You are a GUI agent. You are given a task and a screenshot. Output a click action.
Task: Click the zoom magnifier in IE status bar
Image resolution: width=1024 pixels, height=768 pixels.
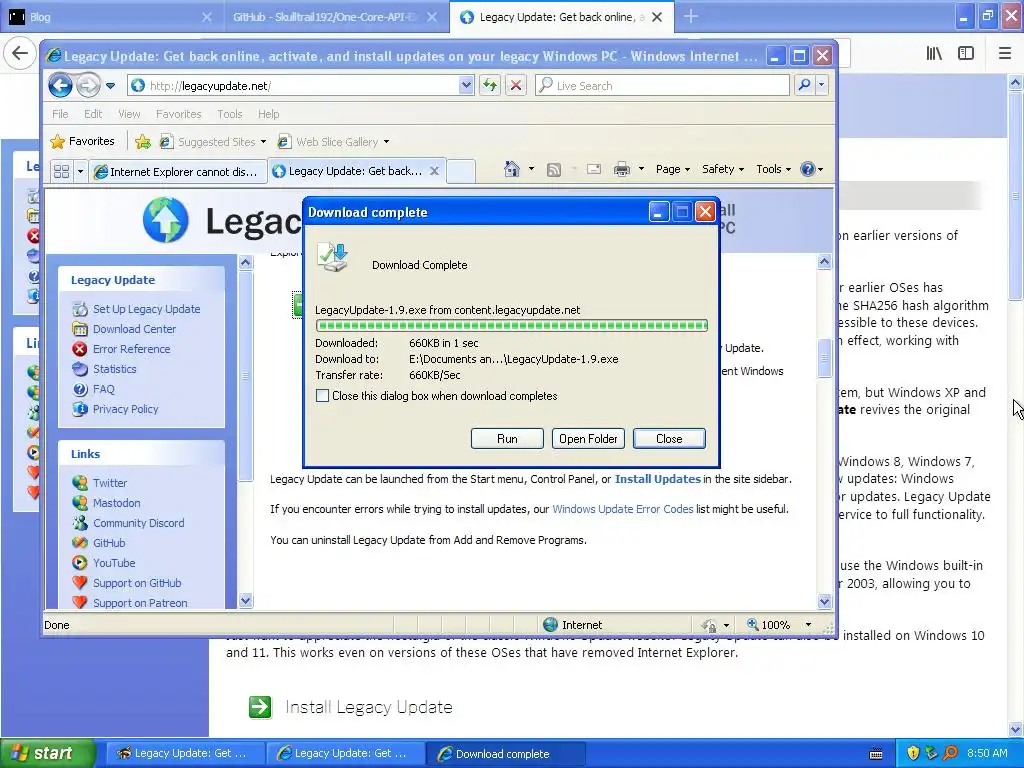pyautogui.click(x=752, y=624)
